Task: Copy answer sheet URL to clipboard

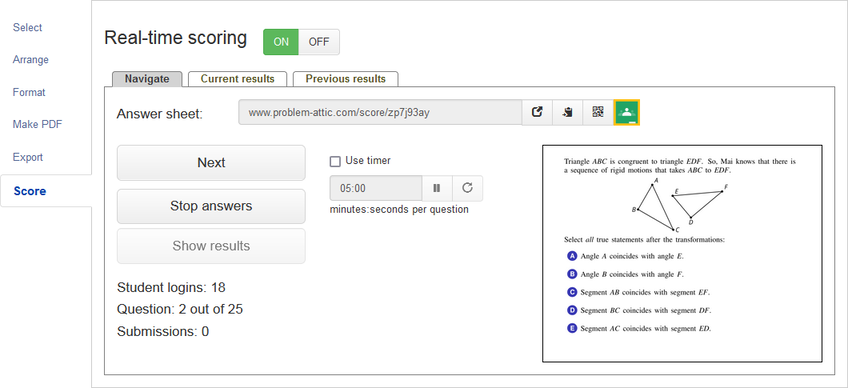Action: [x=567, y=113]
